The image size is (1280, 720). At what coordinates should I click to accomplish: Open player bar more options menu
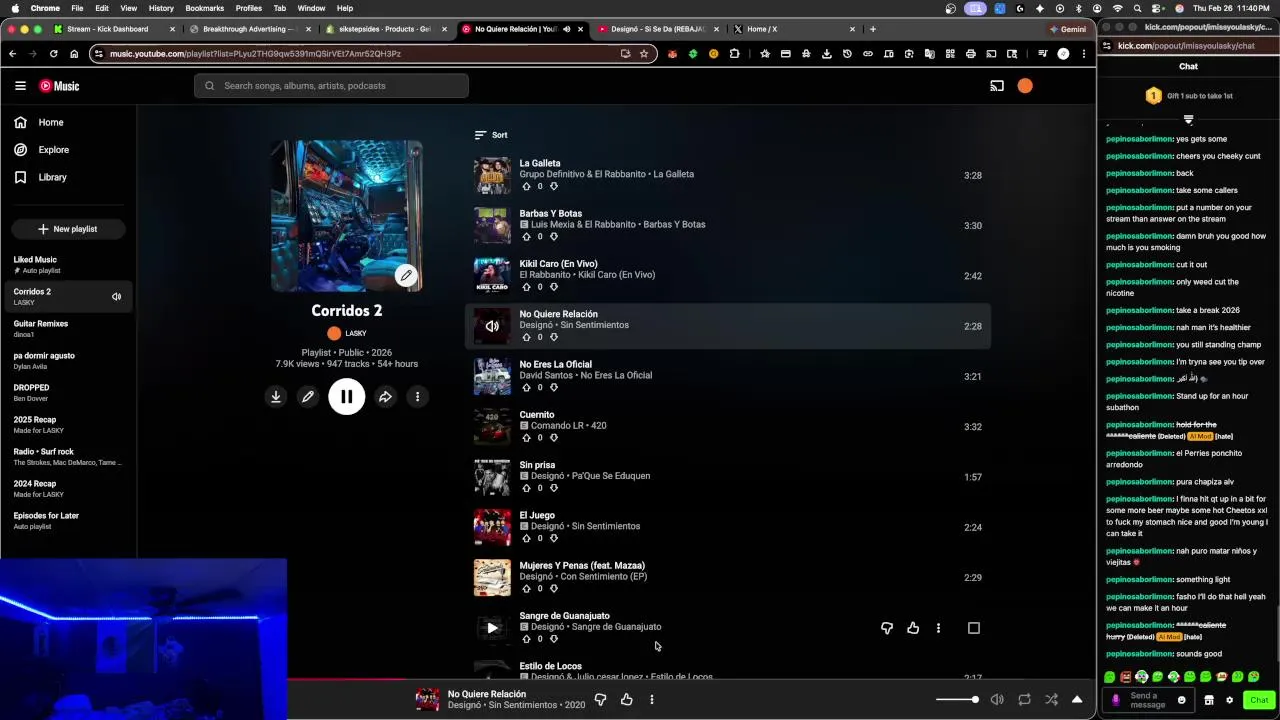(x=652, y=700)
